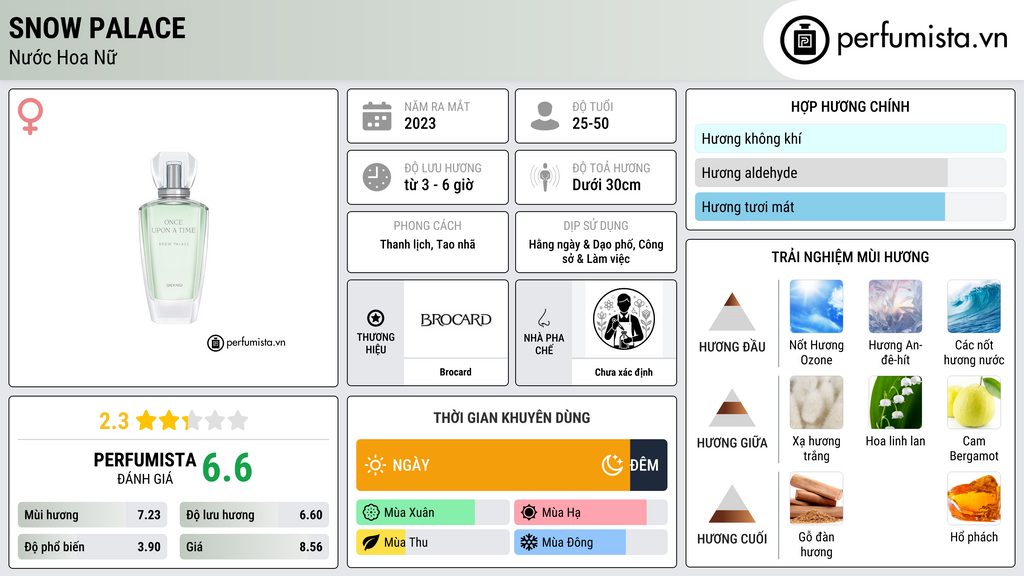Click the Brocard brand name caption
Image resolution: width=1024 pixels, height=576 pixels.
click(455, 372)
